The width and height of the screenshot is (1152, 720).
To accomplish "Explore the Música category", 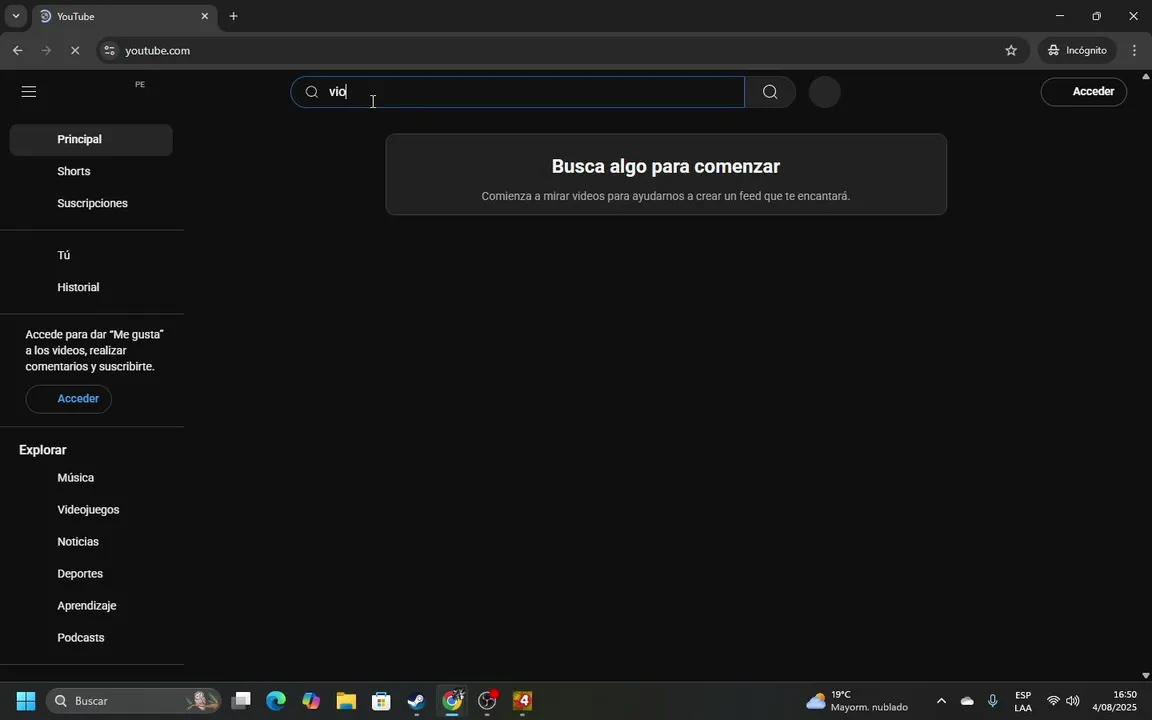I will point(91,478).
